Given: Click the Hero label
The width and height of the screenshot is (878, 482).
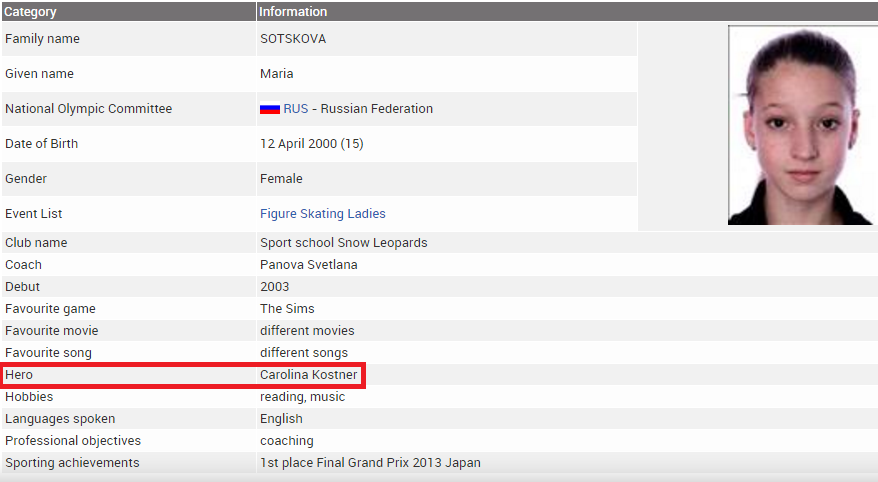Looking at the screenshot, I should (19, 375).
